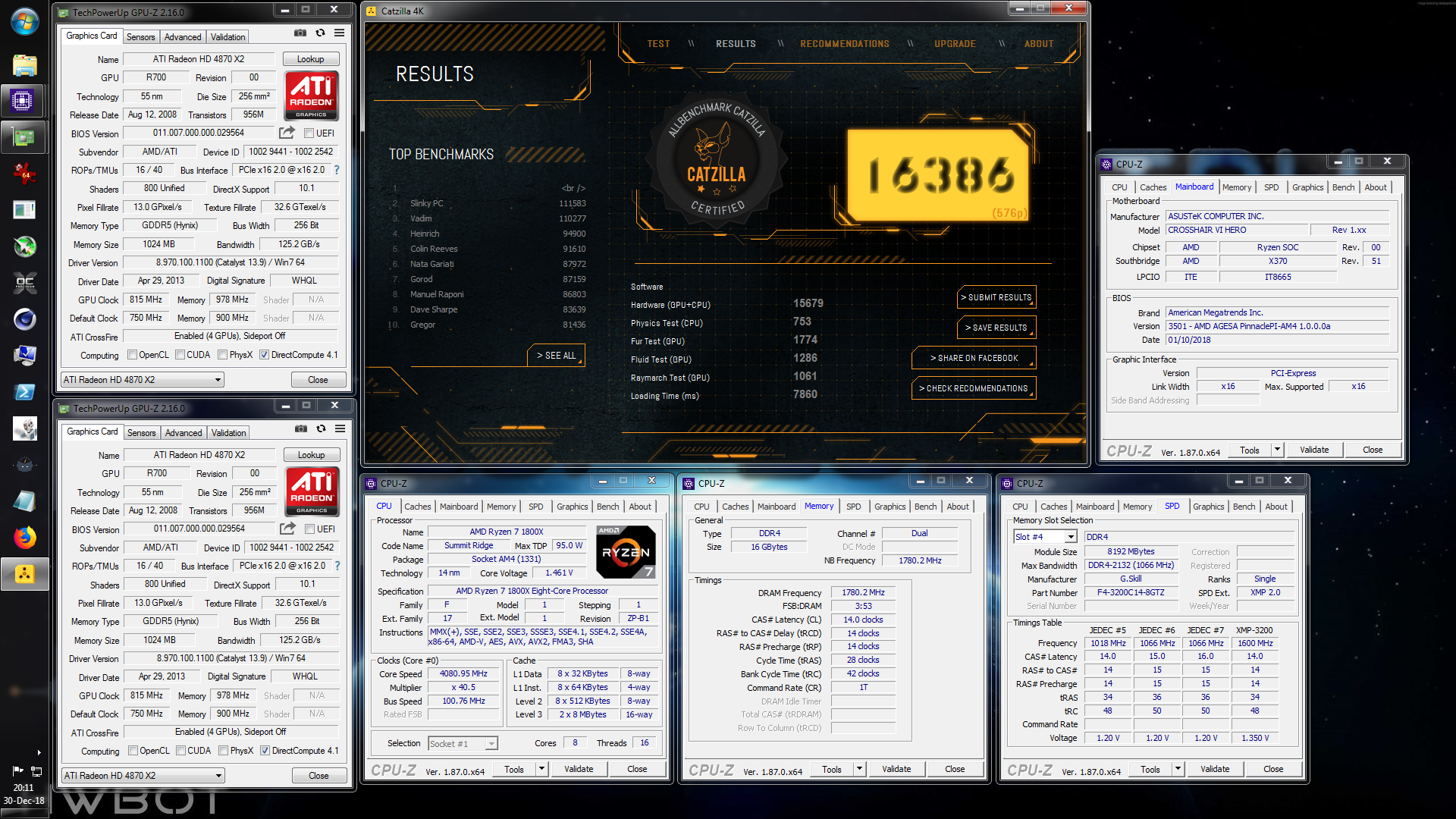
Task: Toggle UEFI checkbox in top GPU-Z window
Action: (309, 133)
